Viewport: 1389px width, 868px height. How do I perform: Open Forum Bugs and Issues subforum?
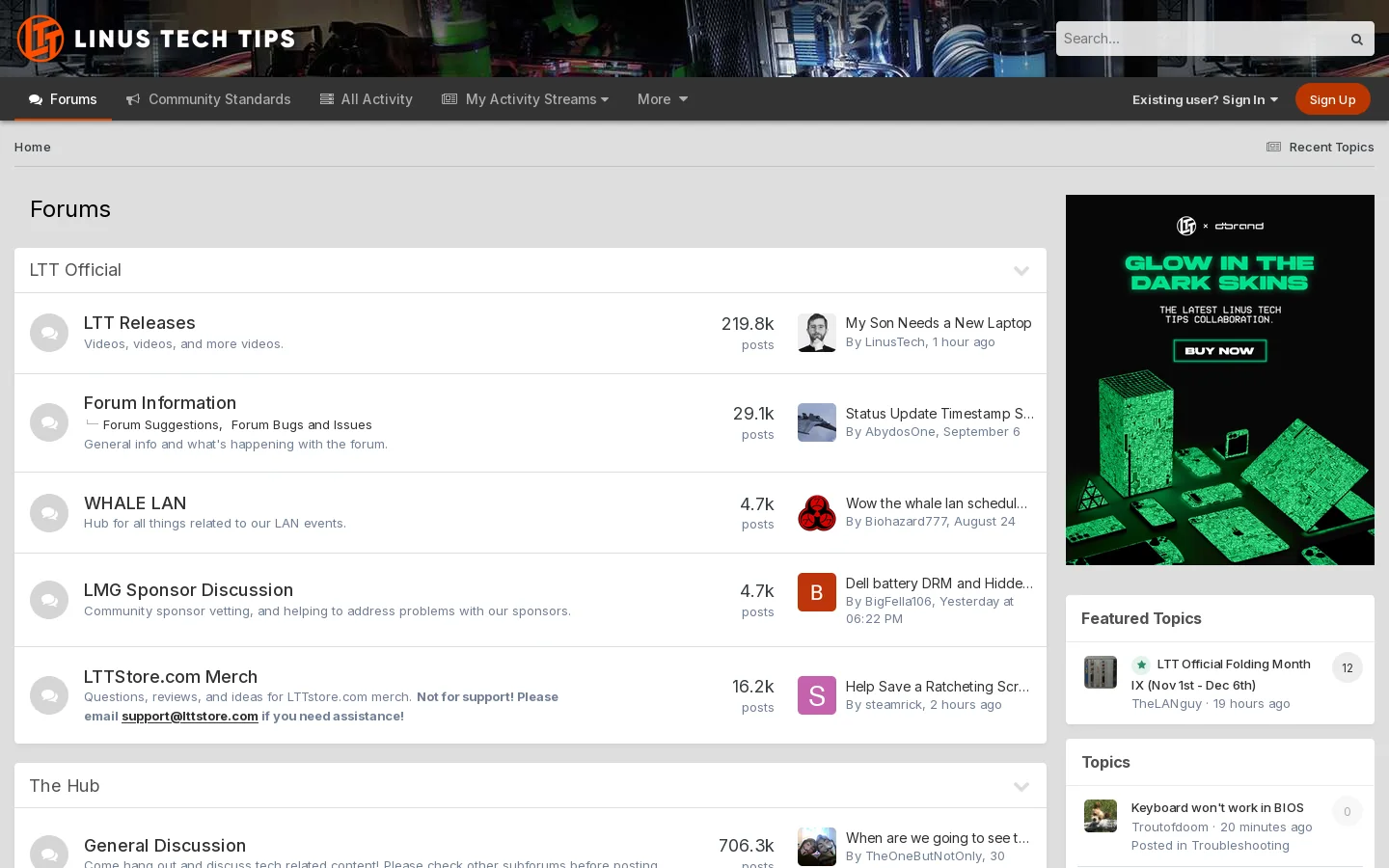tap(301, 424)
